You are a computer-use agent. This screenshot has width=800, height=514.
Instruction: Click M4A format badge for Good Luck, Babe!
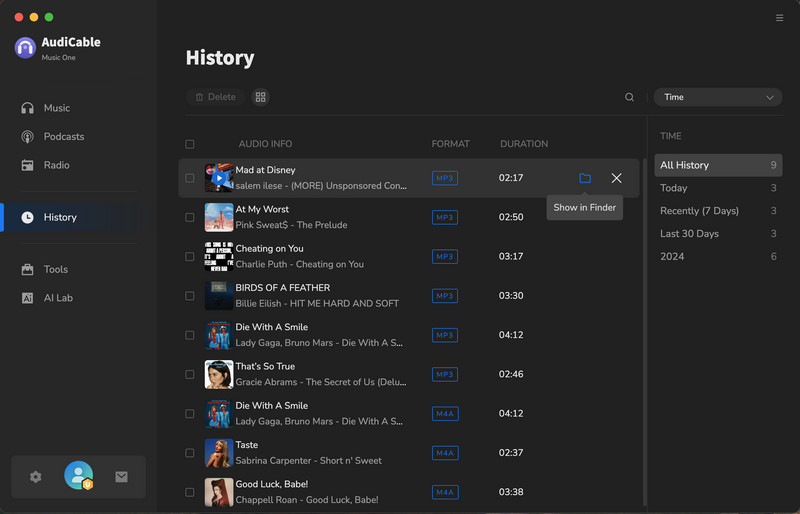click(445, 492)
